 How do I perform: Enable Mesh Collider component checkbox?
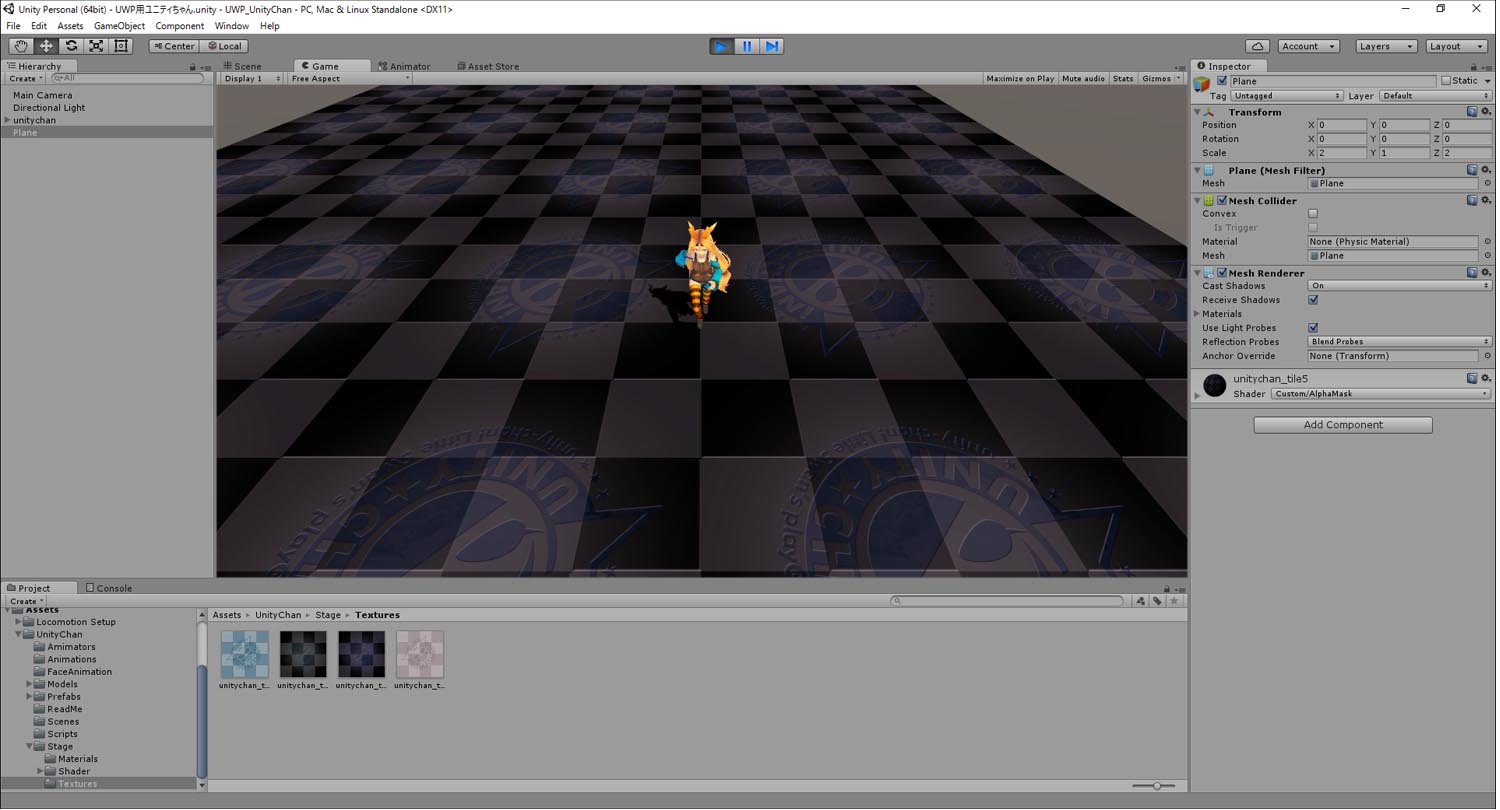[1222, 201]
